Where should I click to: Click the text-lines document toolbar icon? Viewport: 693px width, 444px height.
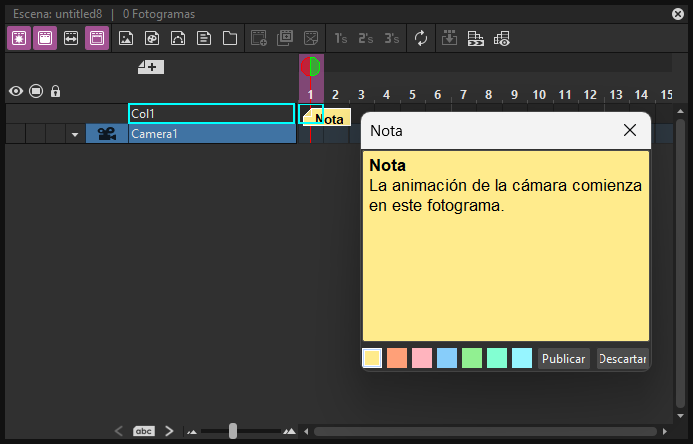pos(204,38)
